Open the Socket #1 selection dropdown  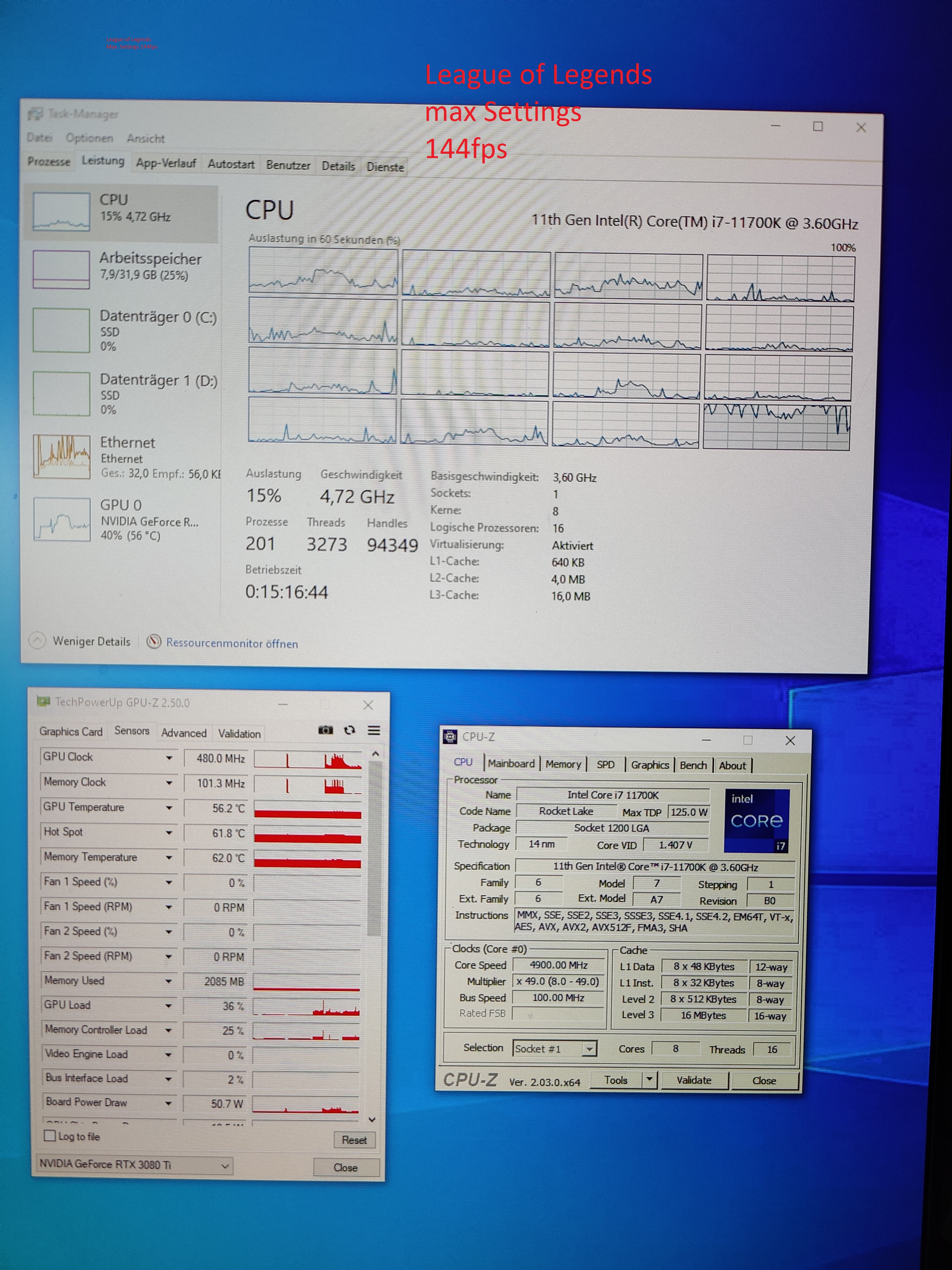pos(589,1049)
